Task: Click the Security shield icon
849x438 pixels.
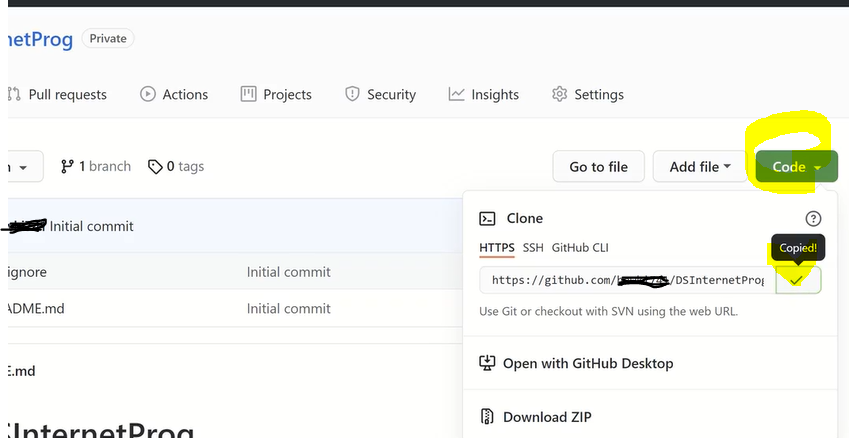Action: coord(352,94)
